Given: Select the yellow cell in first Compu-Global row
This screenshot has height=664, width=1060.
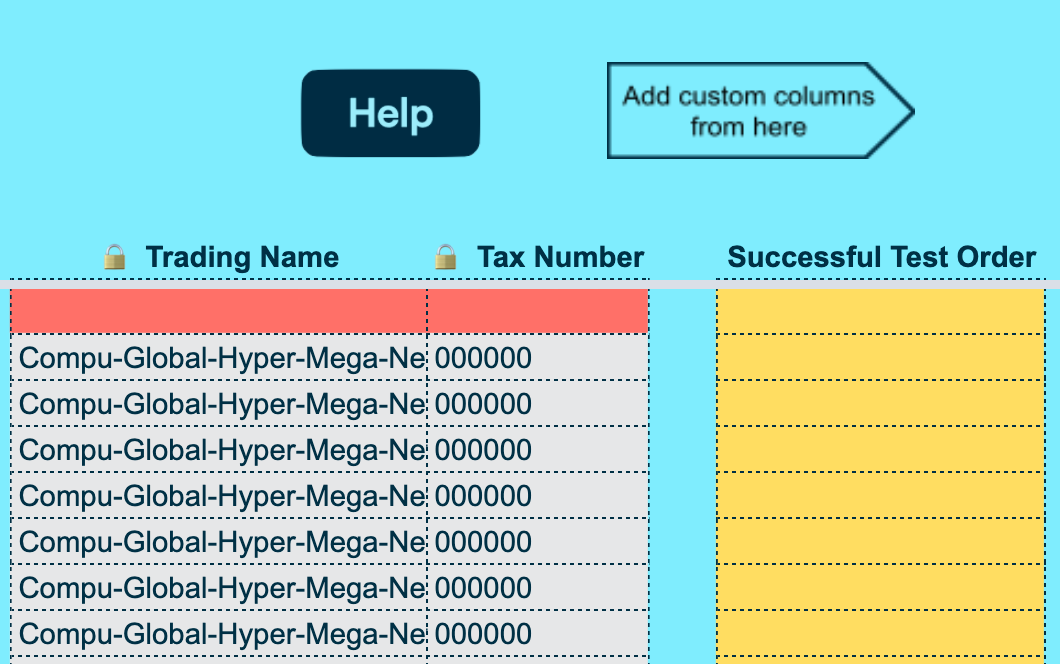Looking at the screenshot, I should [881, 358].
